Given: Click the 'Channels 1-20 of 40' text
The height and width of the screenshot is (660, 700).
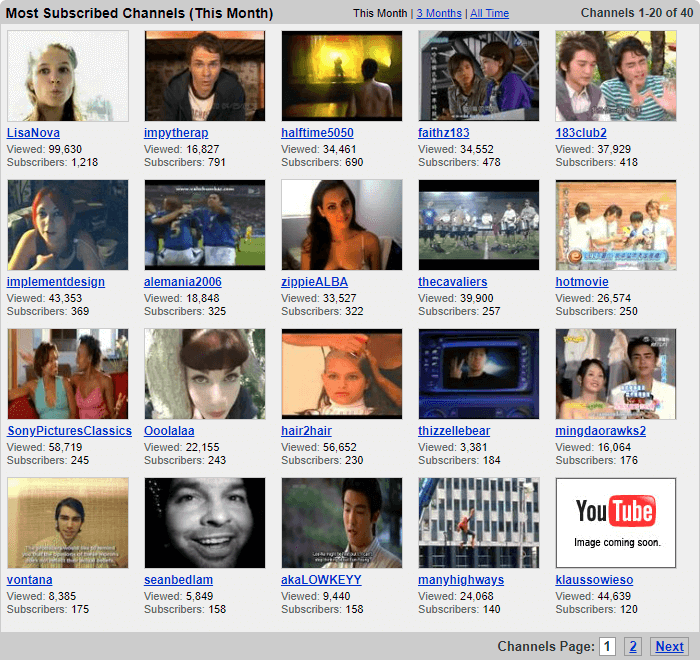Looking at the screenshot, I should [637, 13].
